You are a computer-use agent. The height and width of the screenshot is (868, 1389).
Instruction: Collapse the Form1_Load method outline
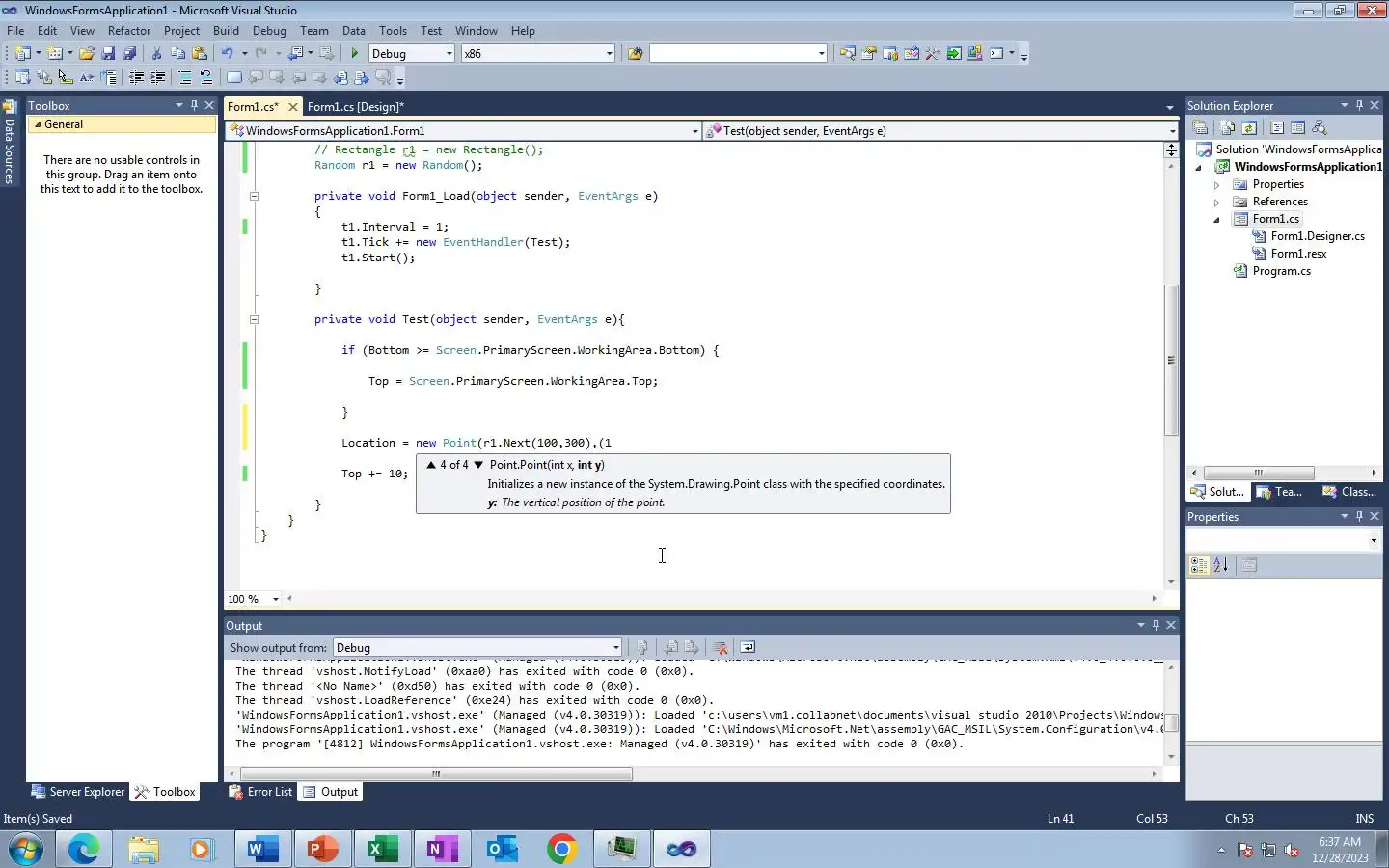pos(254,196)
